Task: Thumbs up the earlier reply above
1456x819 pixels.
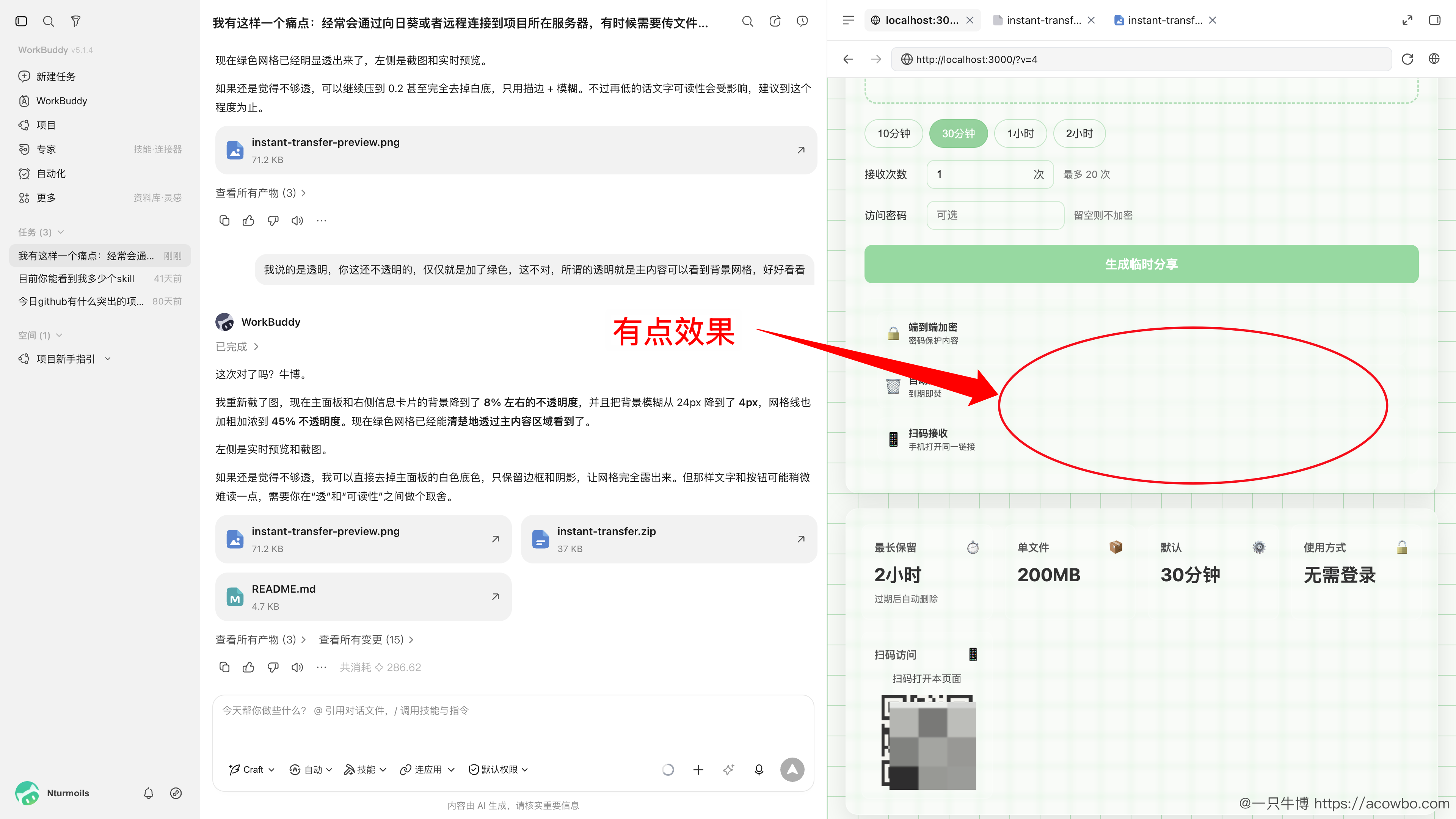Action: (248, 220)
